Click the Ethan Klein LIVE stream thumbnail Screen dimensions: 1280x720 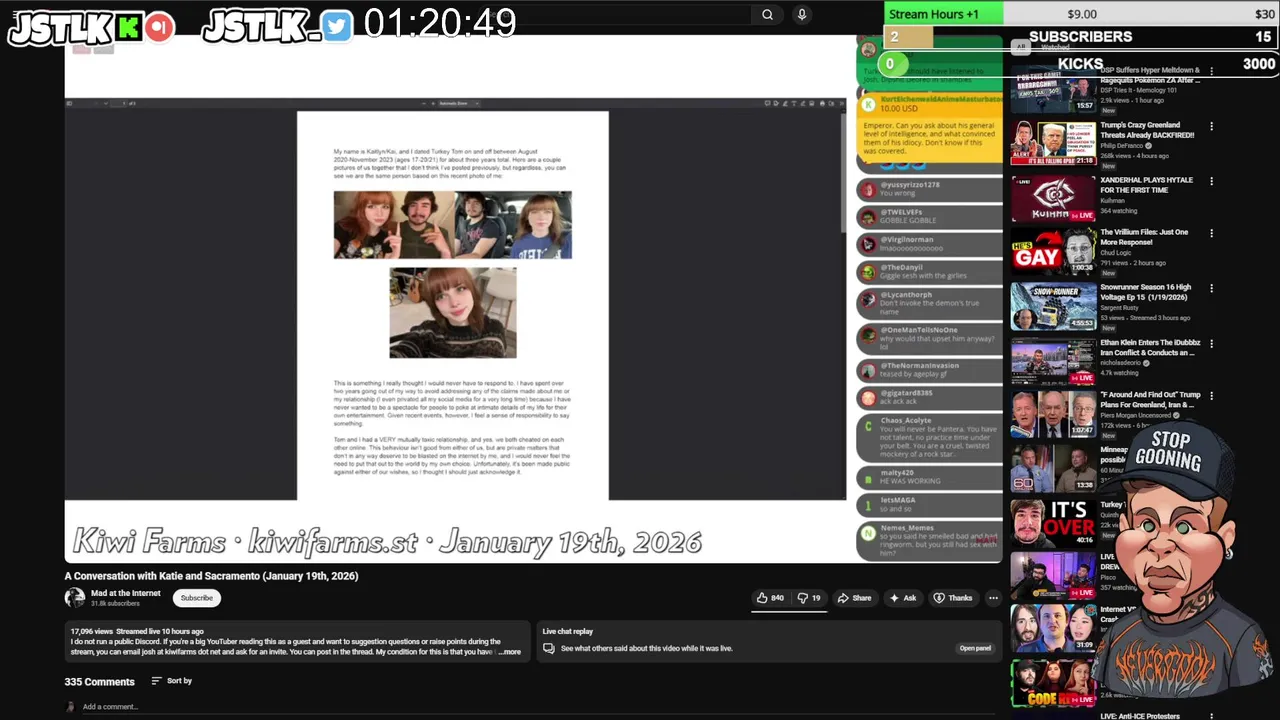click(x=1053, y=361)
